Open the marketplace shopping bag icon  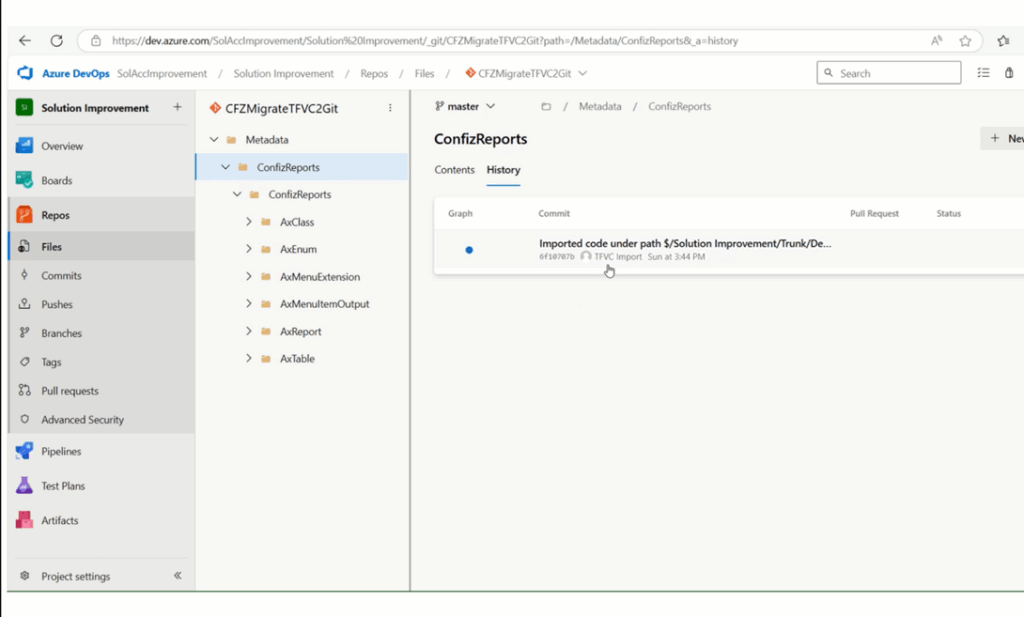tap(1009, 72)
